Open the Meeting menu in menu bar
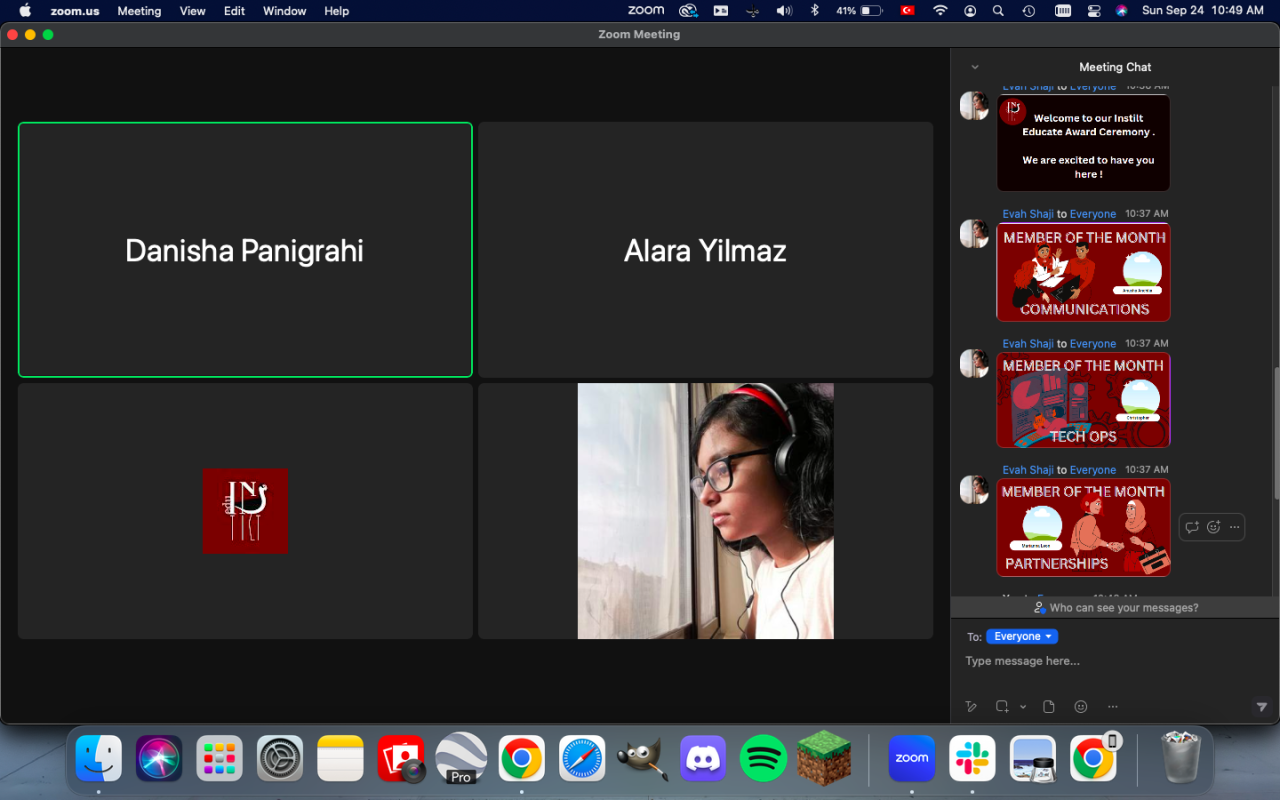Image resolution: width=1280 pixels, height=800 pixels. (x=139, y=11)
